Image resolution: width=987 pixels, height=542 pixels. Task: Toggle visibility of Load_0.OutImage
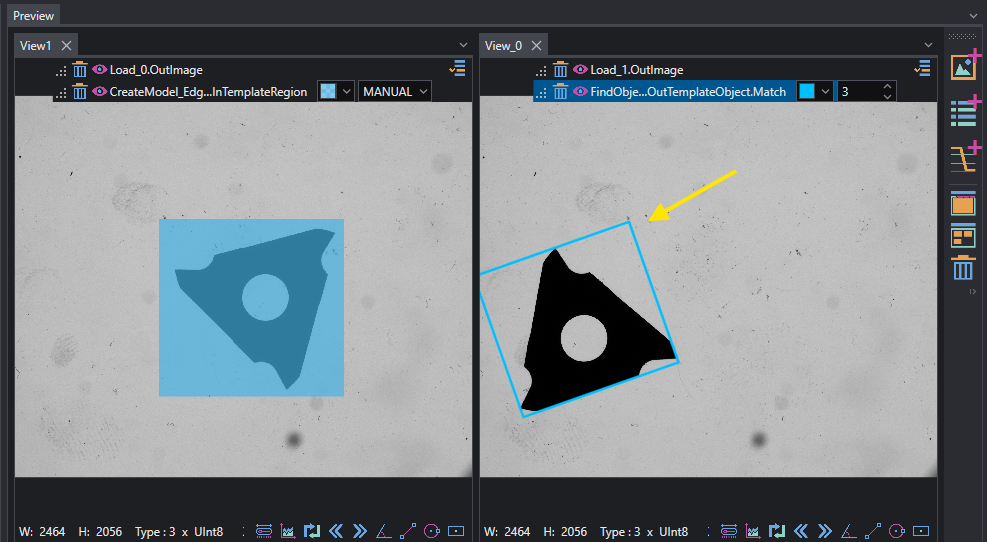point(99,69)
